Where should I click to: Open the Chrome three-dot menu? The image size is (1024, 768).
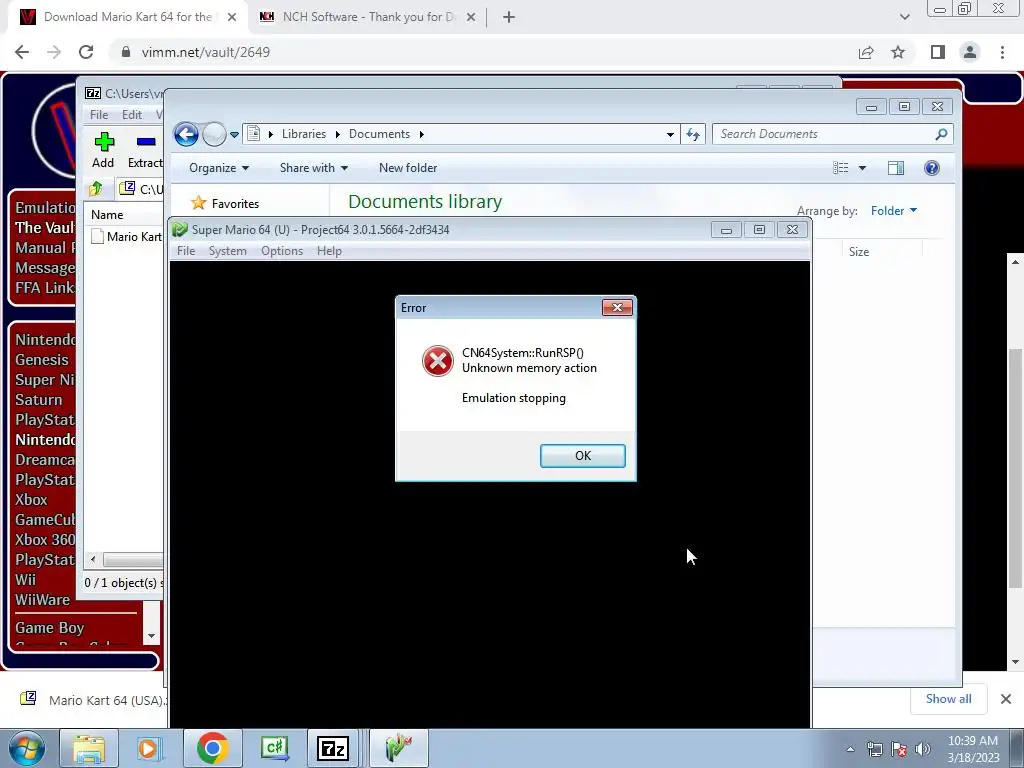(1002, 52)
